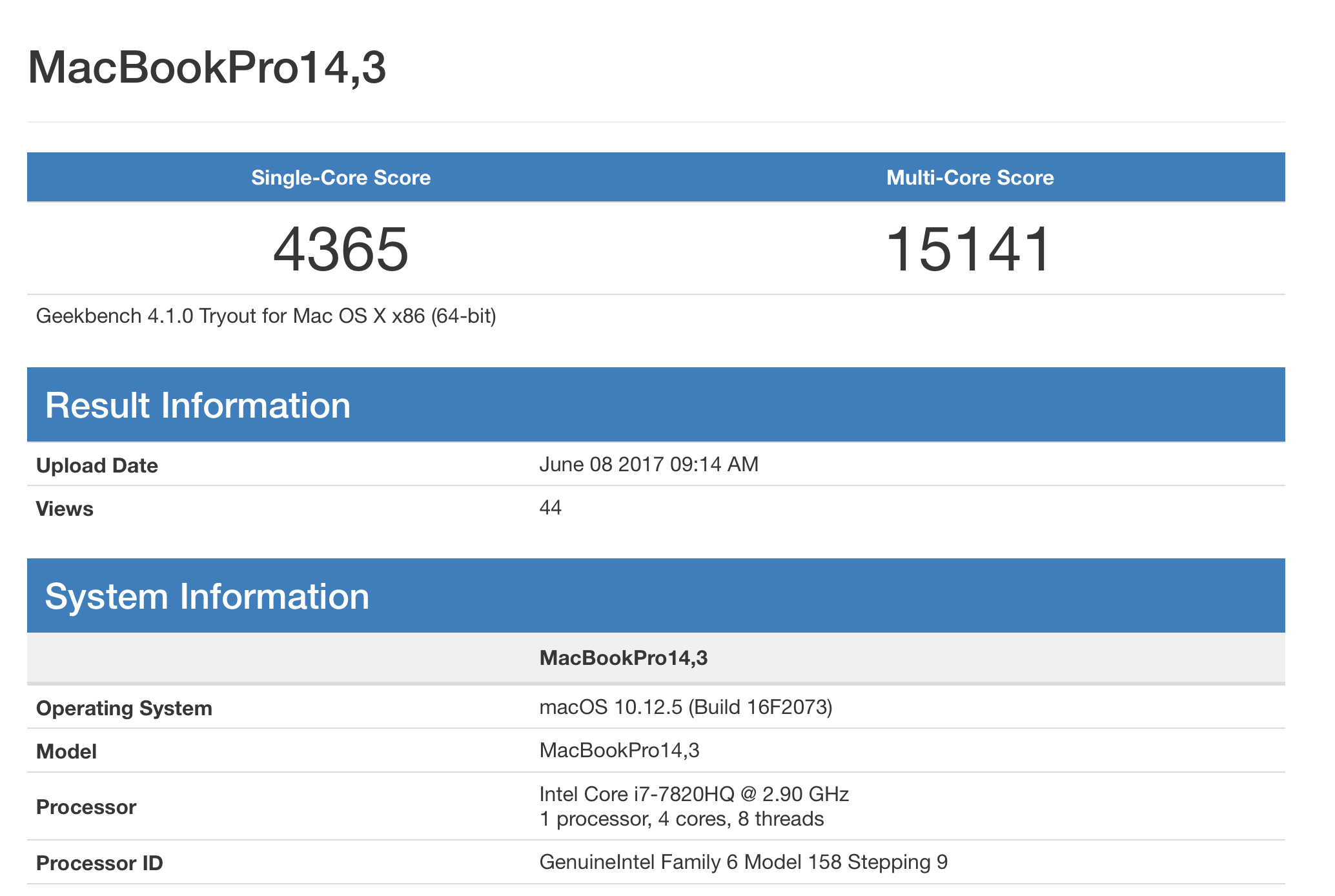Select the upload date June 08 2017 09:14 AM

(x=649, y=464)
